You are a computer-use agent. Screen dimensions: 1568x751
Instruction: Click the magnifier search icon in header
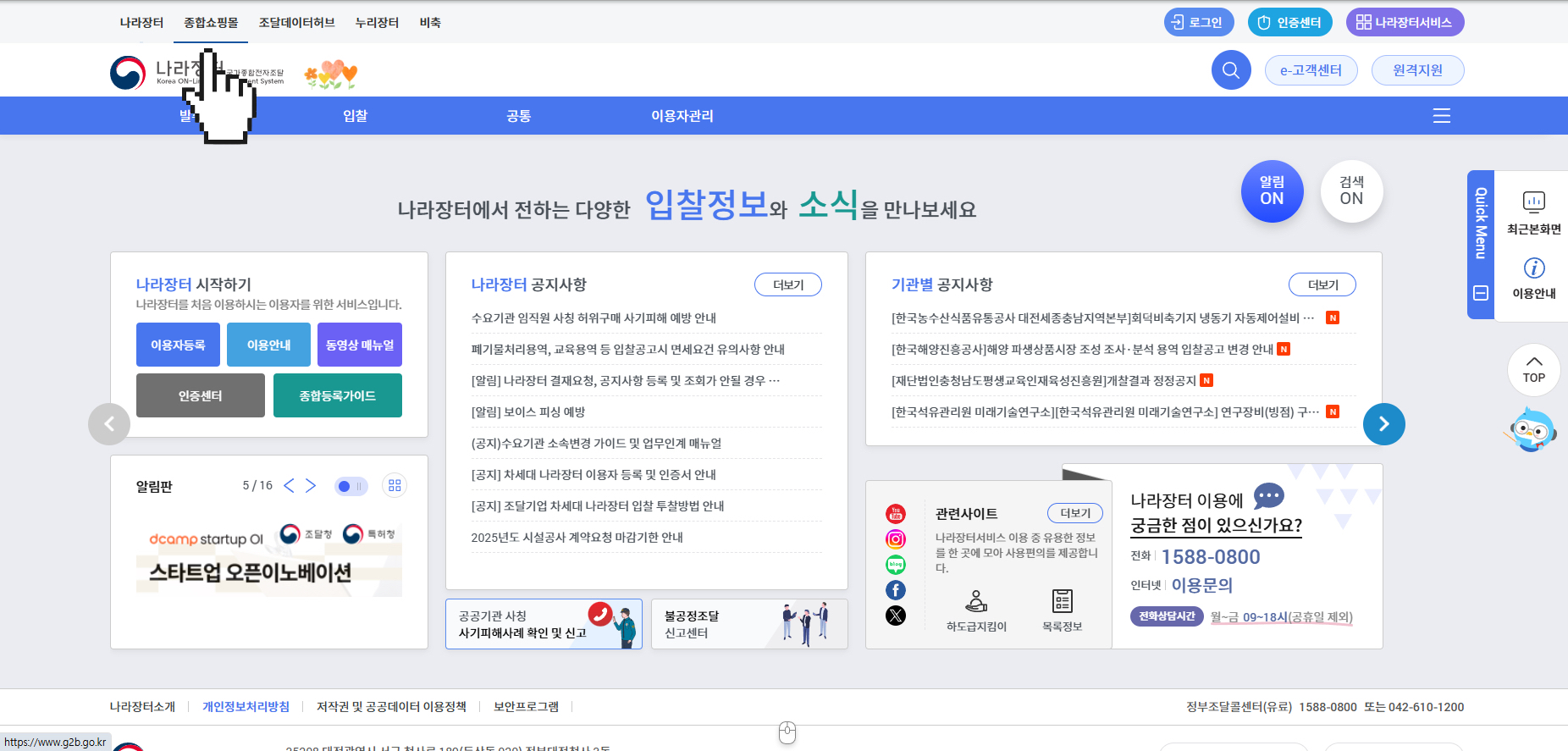coord(1231,70)
